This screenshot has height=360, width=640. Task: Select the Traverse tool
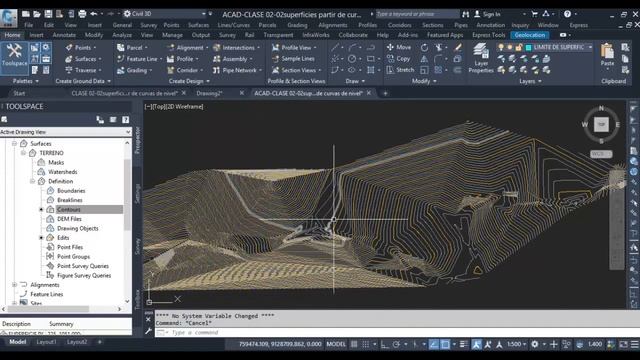click(x=83, y=70)
